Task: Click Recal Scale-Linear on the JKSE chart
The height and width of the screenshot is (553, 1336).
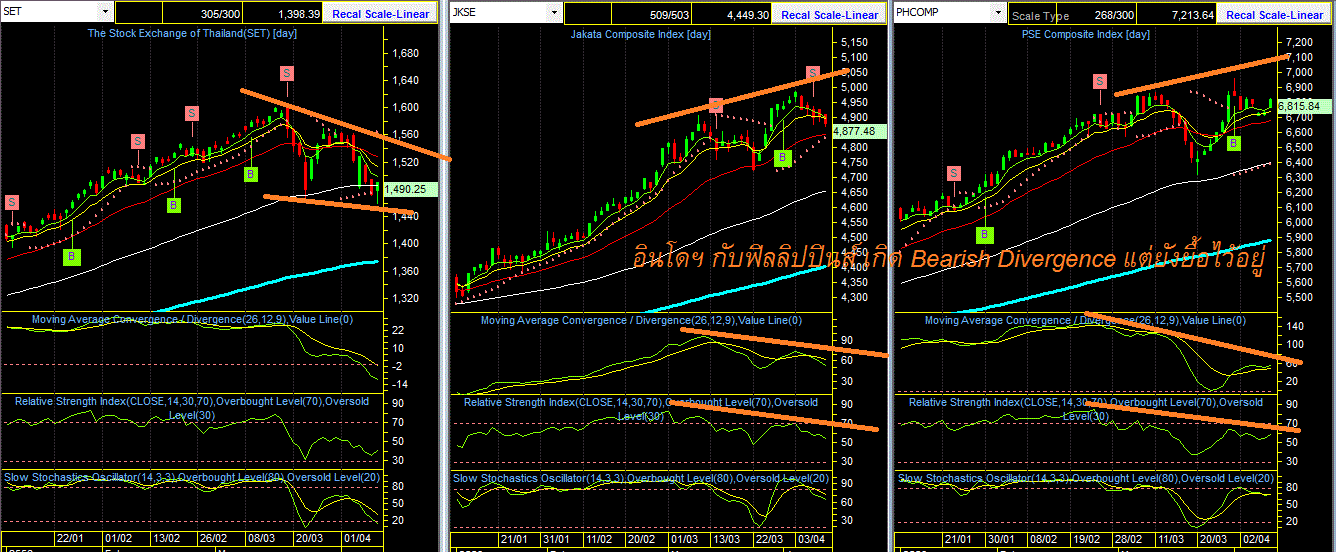Action: [x=830, y=15]
